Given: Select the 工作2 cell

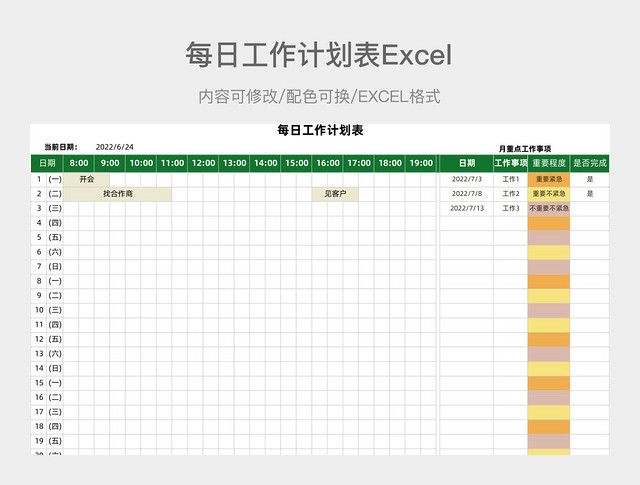Looking at the screenshot, I should [511, 194].
